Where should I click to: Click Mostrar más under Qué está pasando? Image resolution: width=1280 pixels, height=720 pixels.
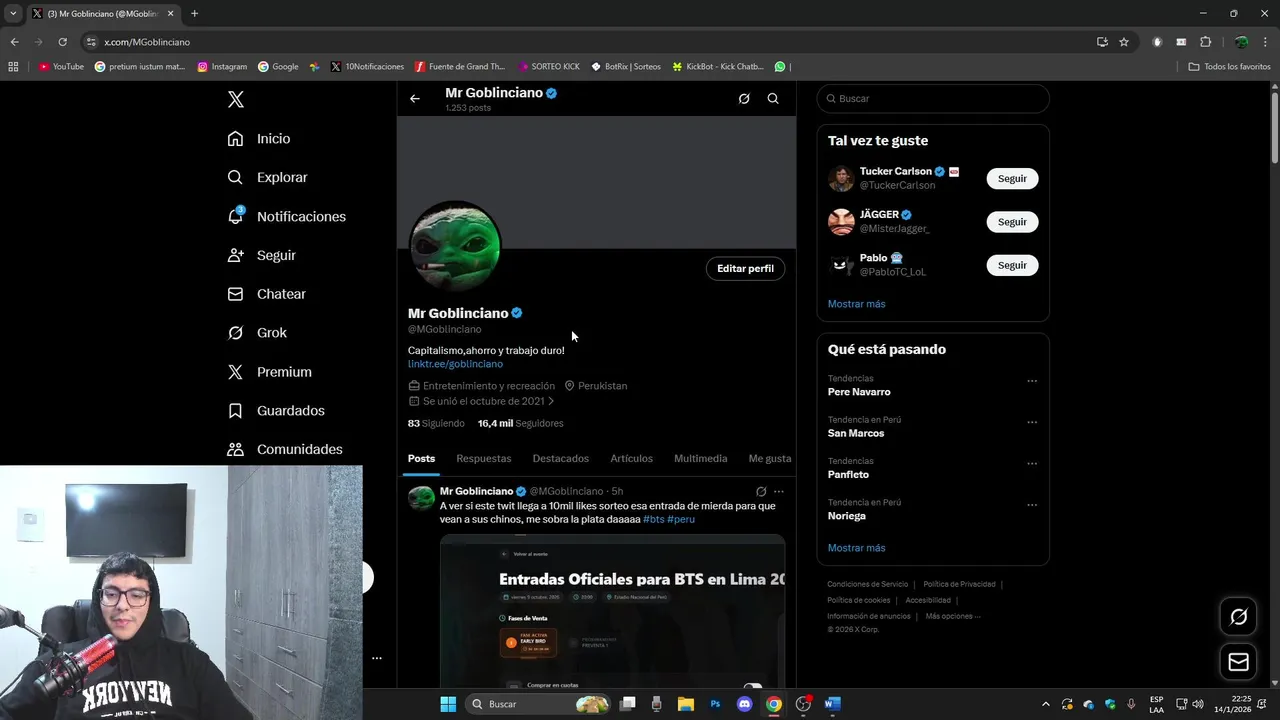[856, 548]
